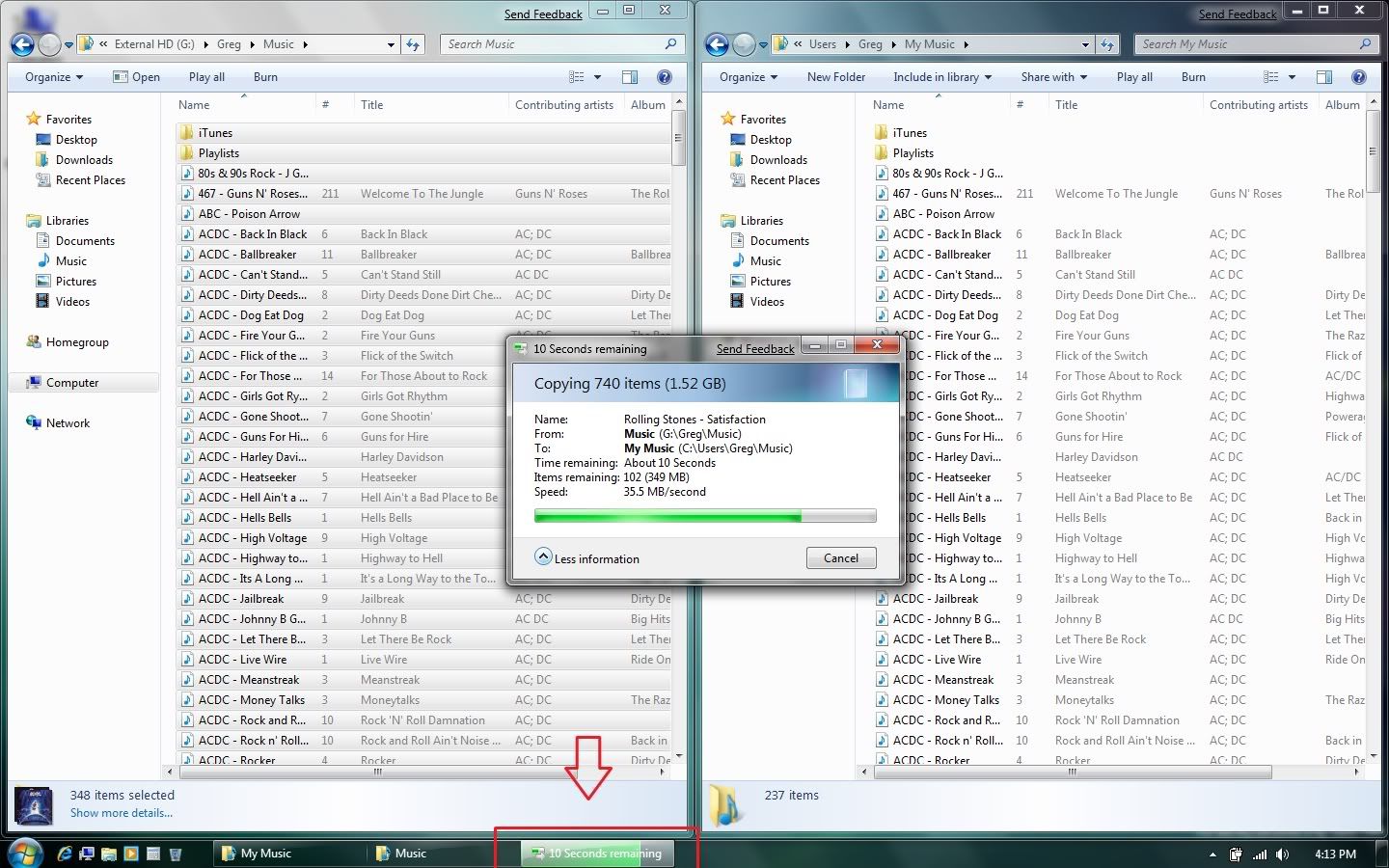Refresh the External HD Music folder view
Image resolution: width=1389 pixels, height=868 pixels.
pyautogui.click(x=413, y=44)
